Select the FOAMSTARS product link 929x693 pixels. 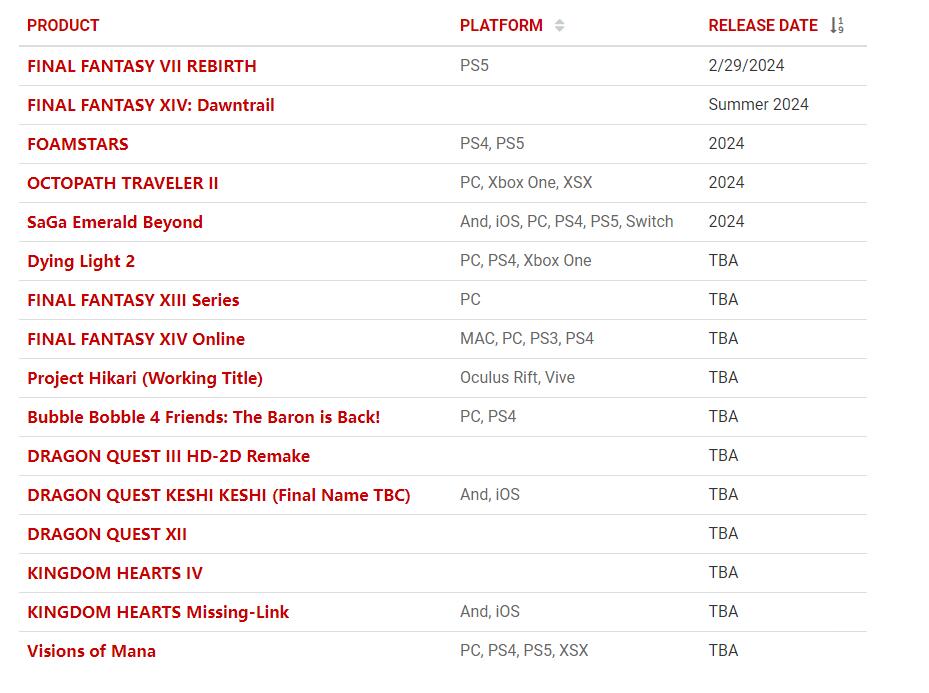click(78, 144)
